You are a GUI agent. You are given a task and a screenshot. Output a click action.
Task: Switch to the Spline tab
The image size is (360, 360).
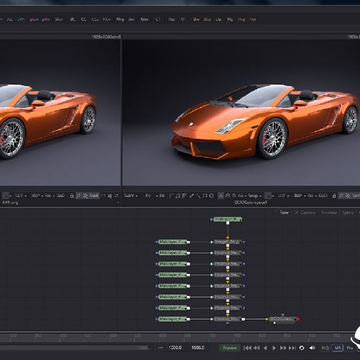[347, 212]
